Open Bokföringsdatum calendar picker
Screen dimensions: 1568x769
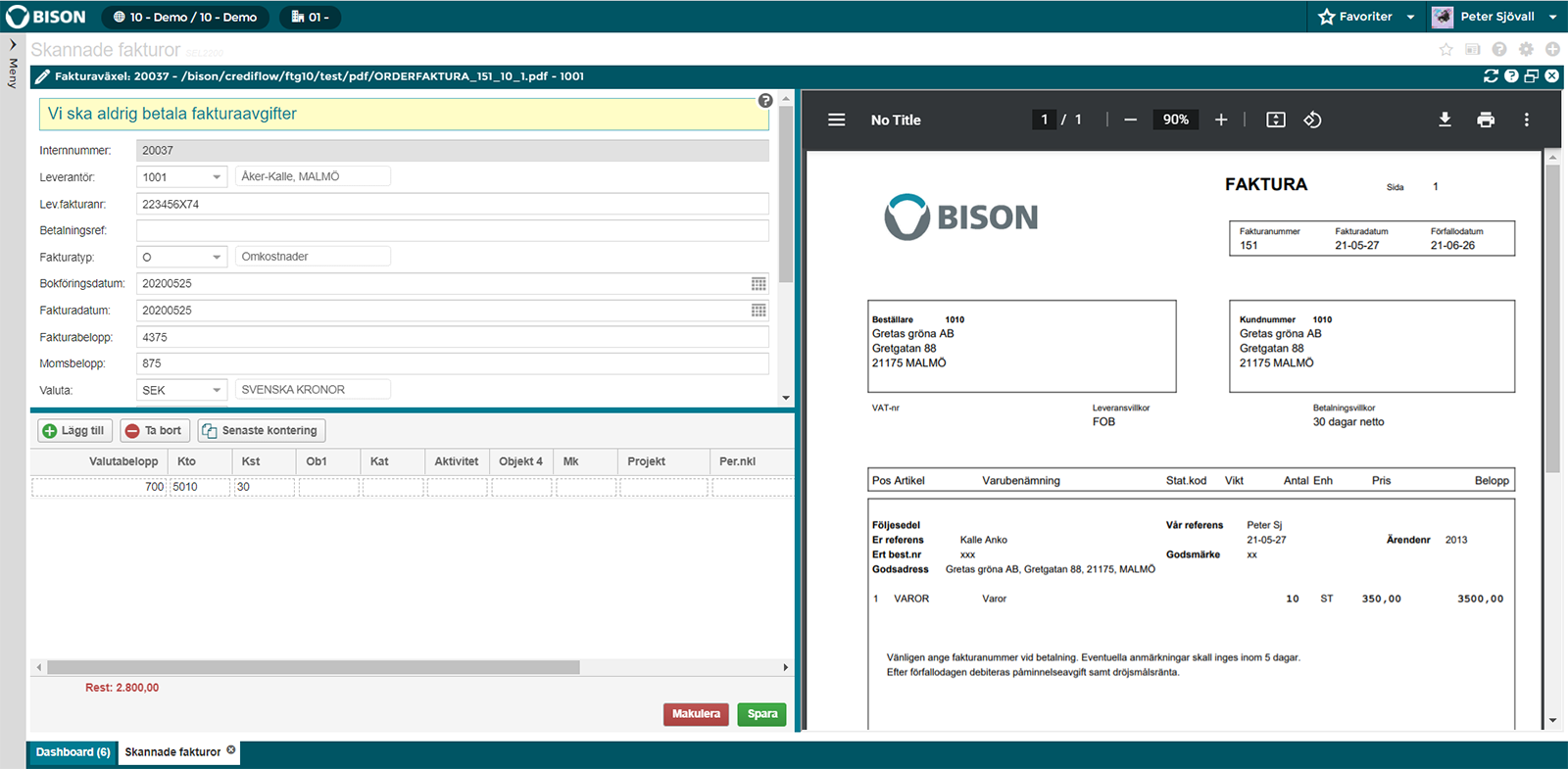[759, 283]
